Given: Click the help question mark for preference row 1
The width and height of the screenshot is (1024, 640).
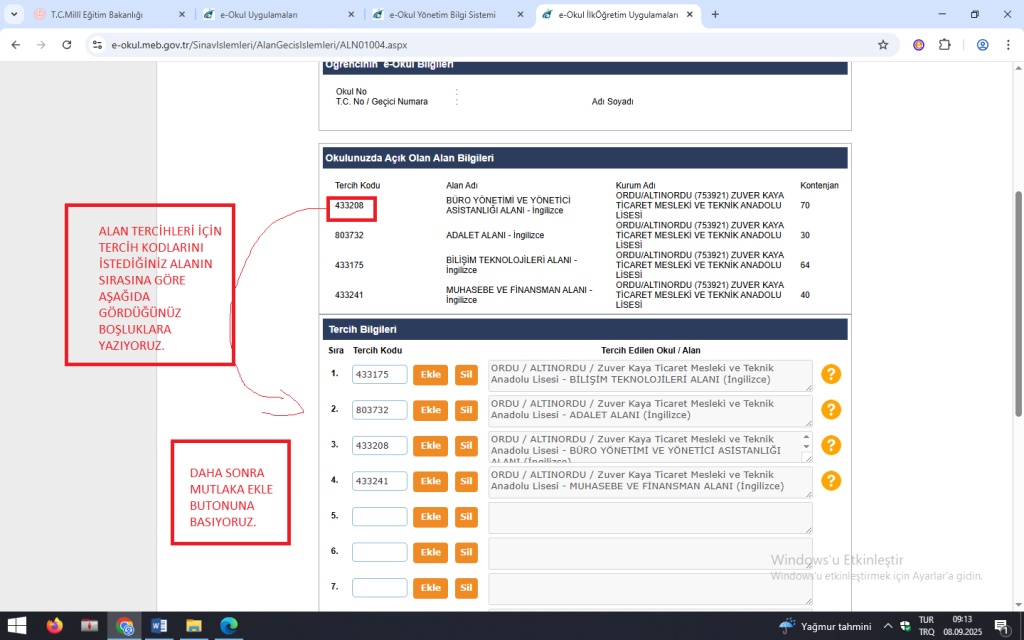Looking at the screenshot, I should tap(831, 374).
